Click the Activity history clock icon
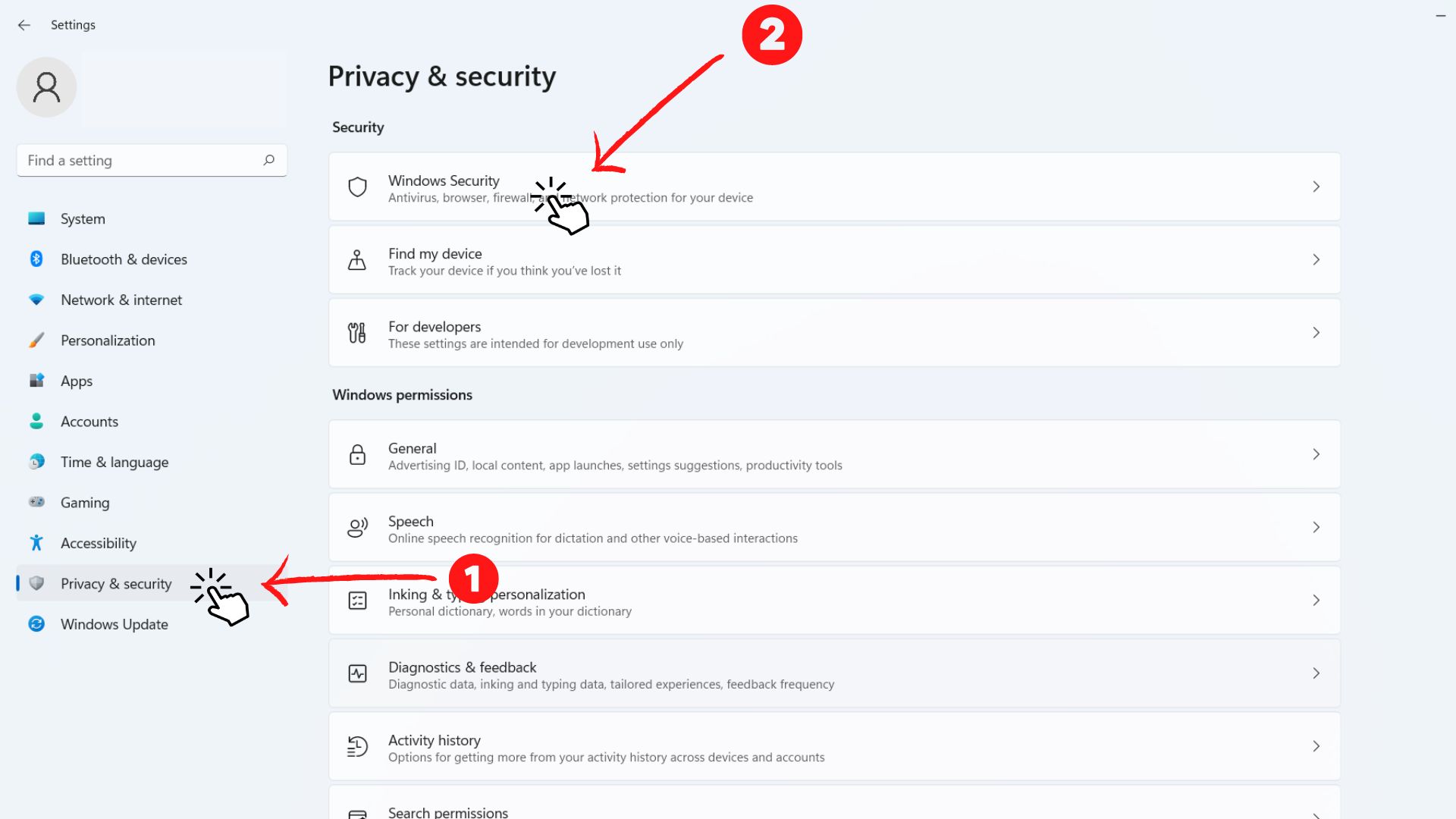1456x819 pixels. (357, 747)
